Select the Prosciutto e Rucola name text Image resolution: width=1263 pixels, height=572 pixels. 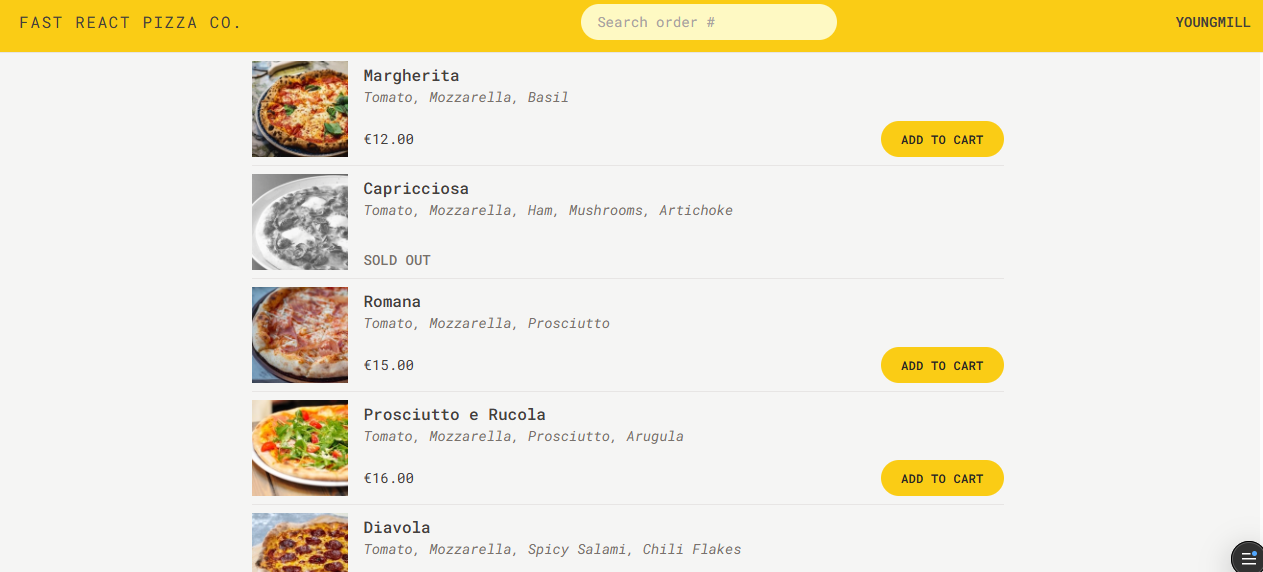pos(454,415)
